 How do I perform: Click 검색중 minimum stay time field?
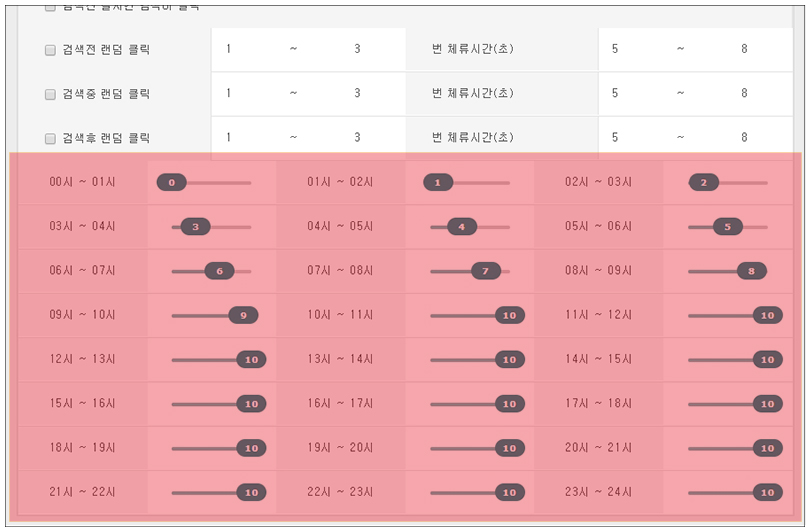tap(631, 93)
